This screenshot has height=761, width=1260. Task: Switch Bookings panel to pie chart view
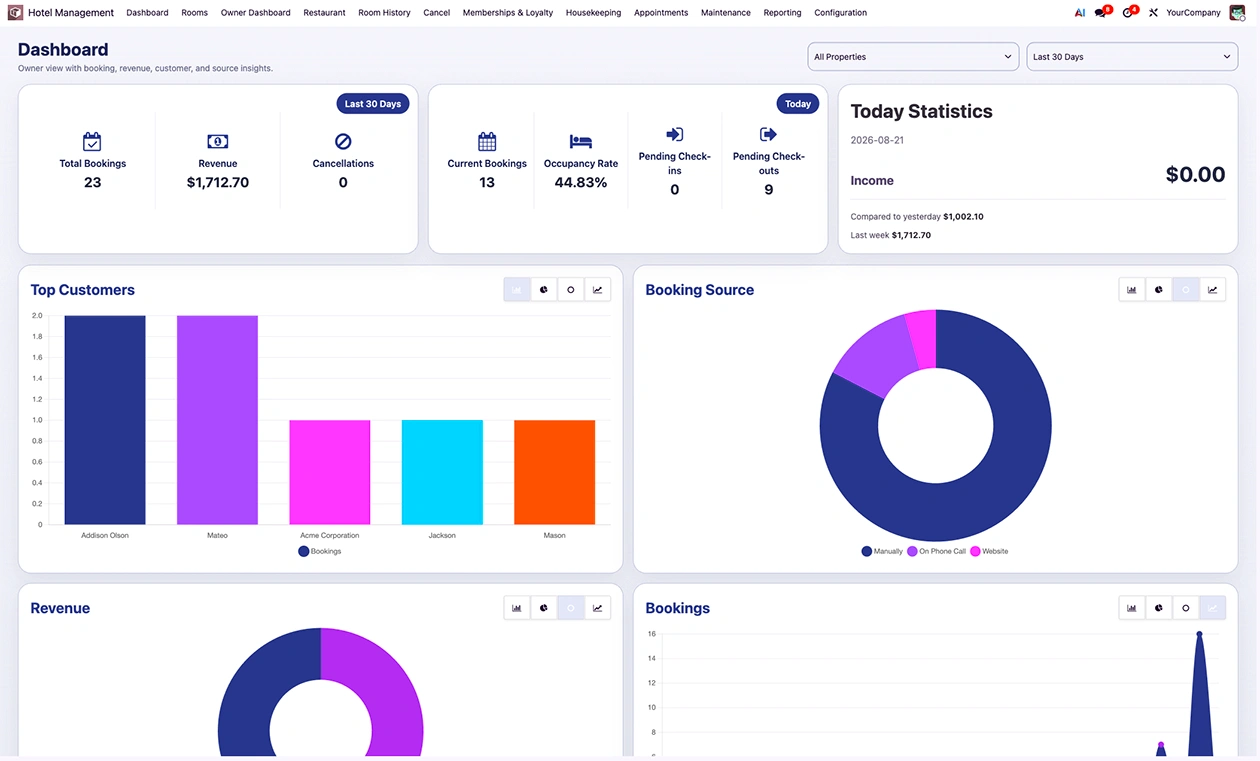1159,608
